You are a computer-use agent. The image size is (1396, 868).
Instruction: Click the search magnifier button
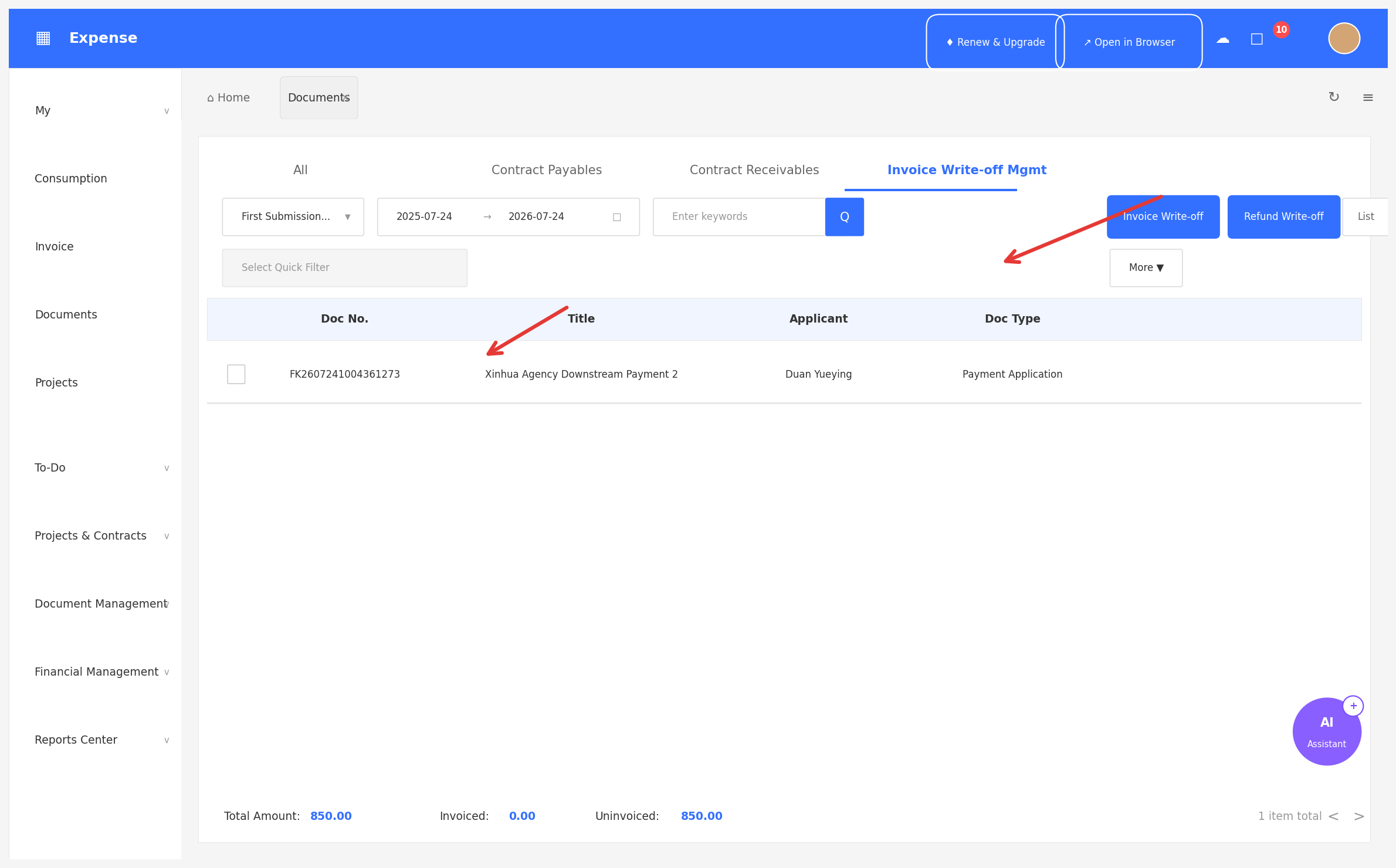[x=844, y=217]
